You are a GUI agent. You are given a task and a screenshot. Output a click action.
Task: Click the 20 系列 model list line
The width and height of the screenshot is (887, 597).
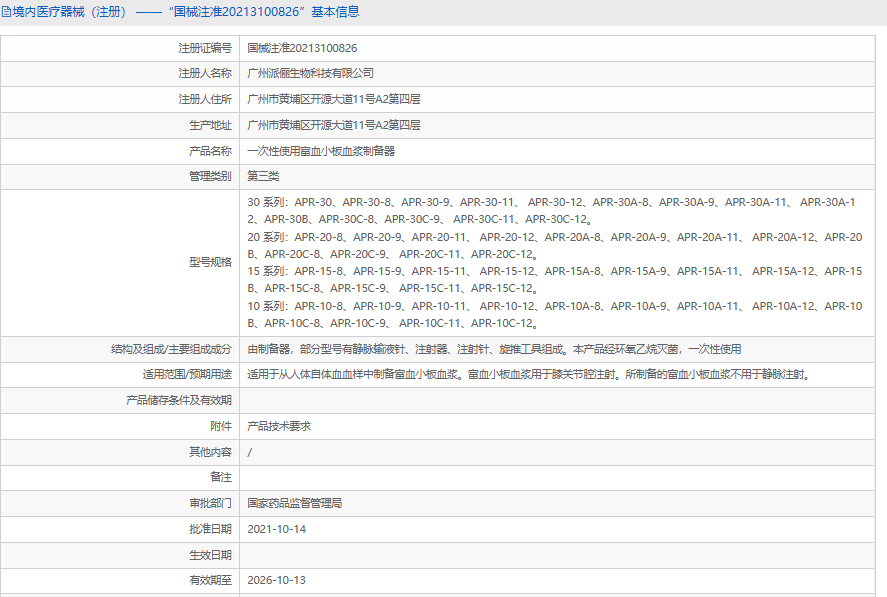coord(555,246)
